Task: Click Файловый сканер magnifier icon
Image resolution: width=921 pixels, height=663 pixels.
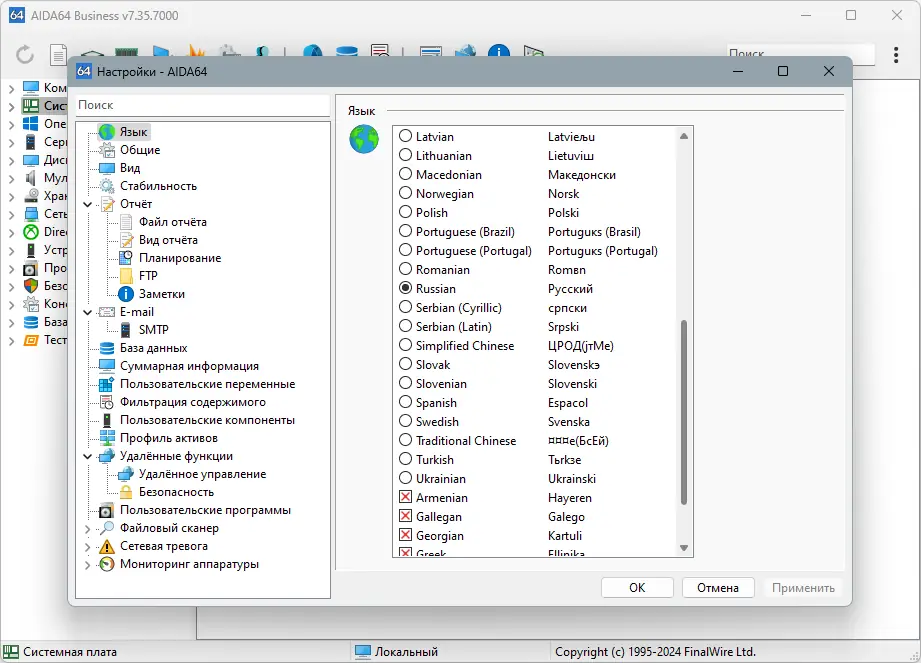Action: pyautogui.click(x=106, y=528)
